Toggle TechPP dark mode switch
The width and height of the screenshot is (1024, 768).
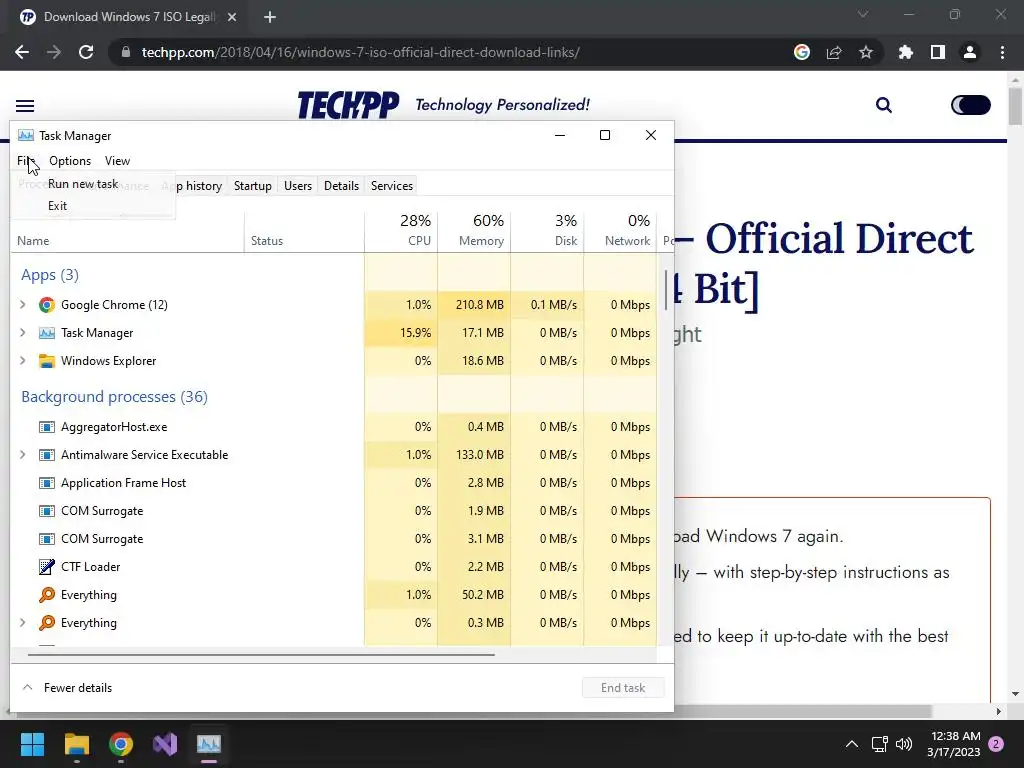click(970, 105)
